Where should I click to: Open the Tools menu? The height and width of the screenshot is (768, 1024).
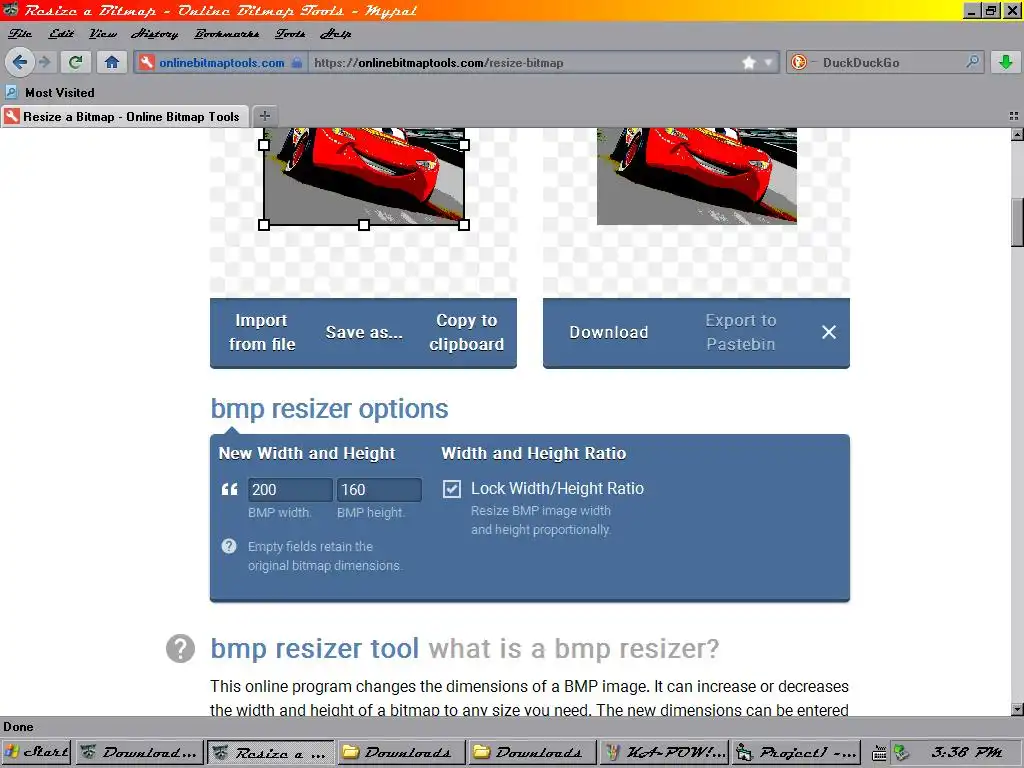[x=290, y=33]
